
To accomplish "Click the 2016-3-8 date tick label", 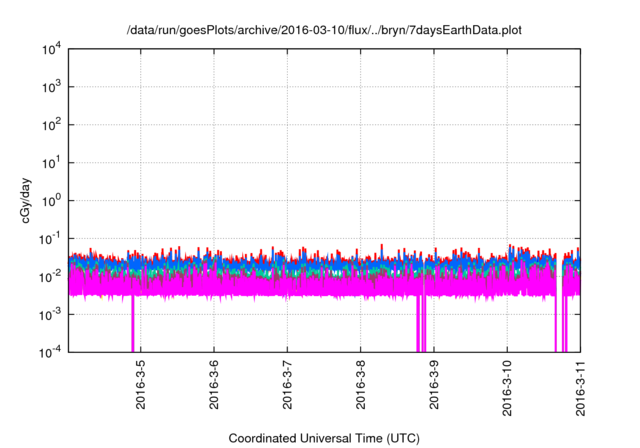I will 360,385.
